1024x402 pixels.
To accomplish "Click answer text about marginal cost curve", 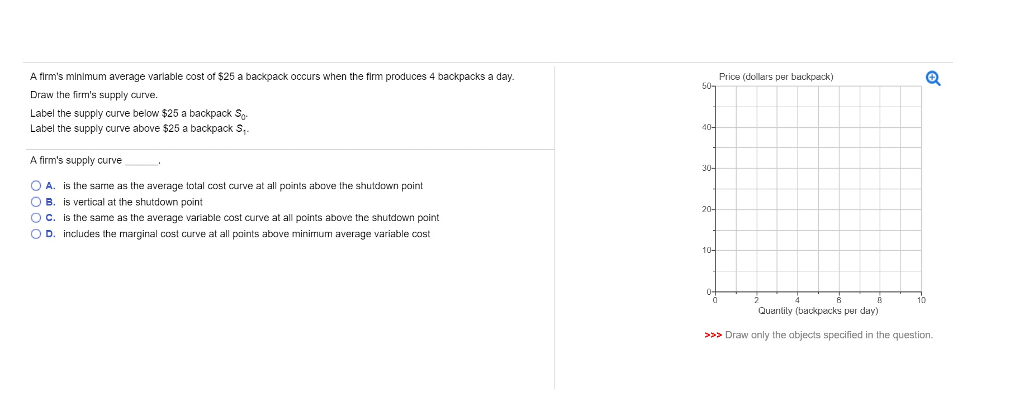I will 246,233.
